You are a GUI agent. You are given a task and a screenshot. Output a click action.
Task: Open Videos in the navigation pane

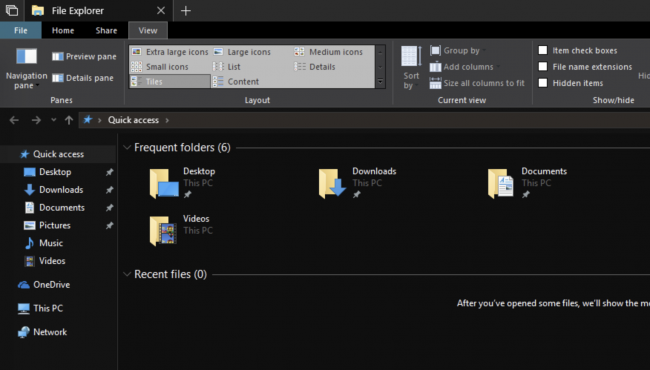point(52,261)
